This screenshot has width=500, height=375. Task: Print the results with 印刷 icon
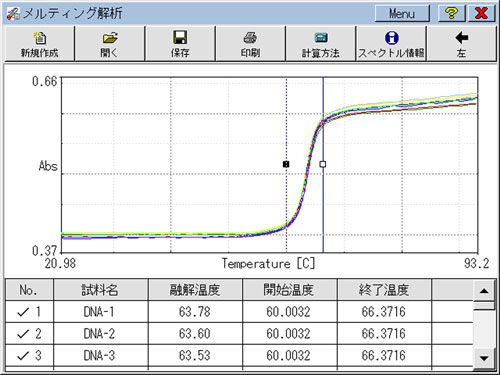250,44
